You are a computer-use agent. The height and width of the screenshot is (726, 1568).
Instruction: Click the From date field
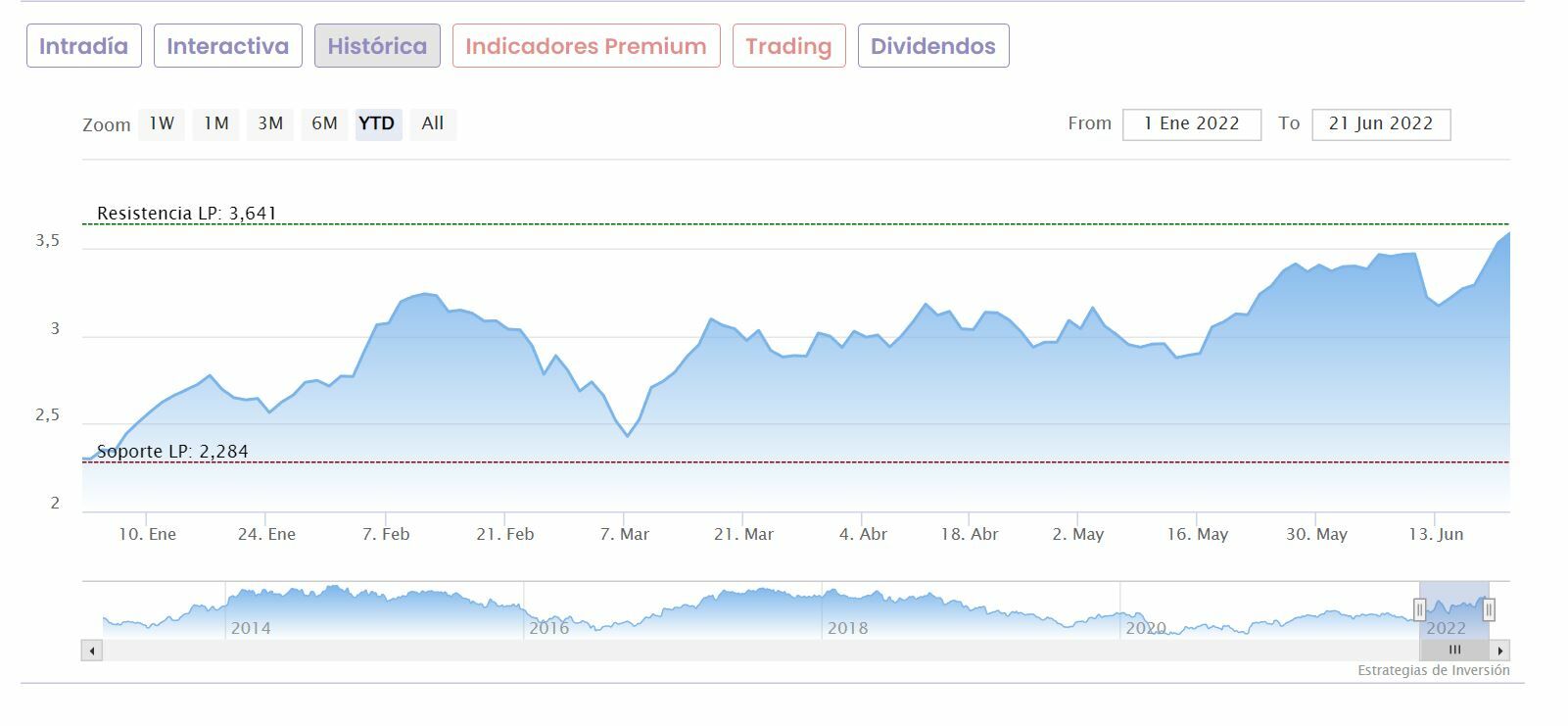click(x=1192, y=124)
